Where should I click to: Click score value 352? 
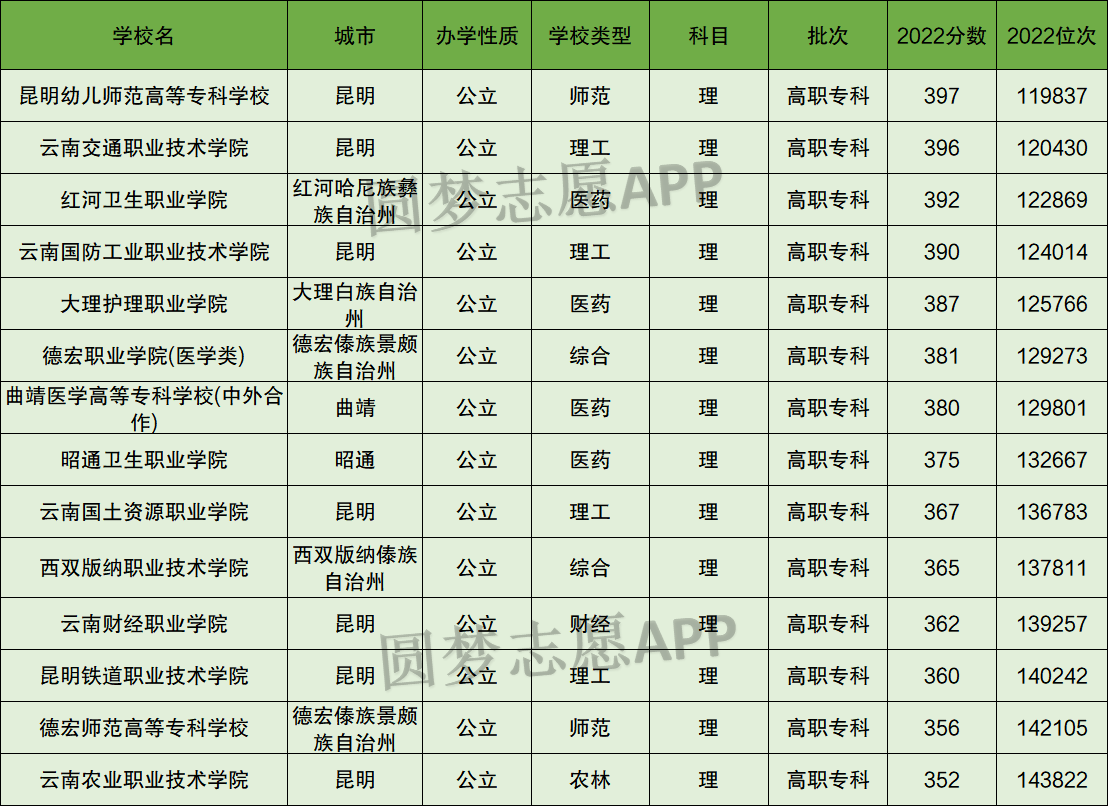(x=941, y=780)
